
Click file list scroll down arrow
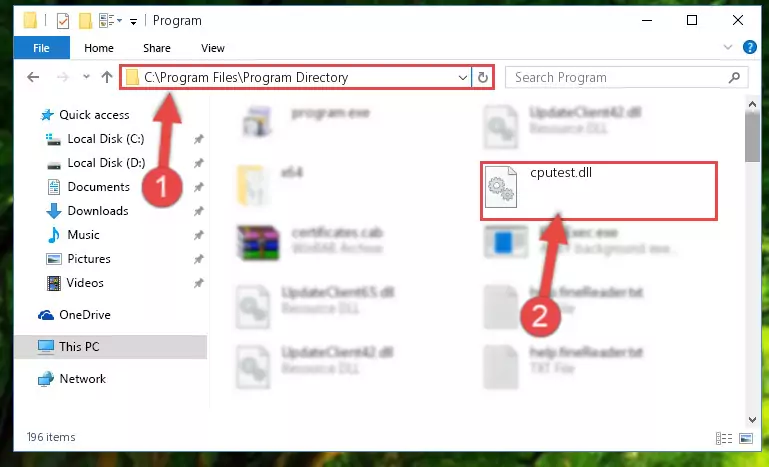(x=752, y=420)
